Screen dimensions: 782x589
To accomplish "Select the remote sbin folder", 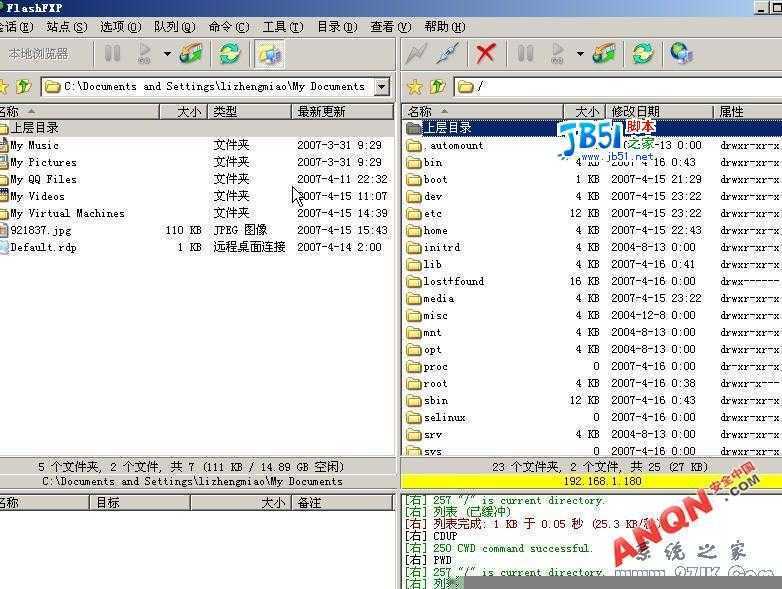I will [435, 400].
